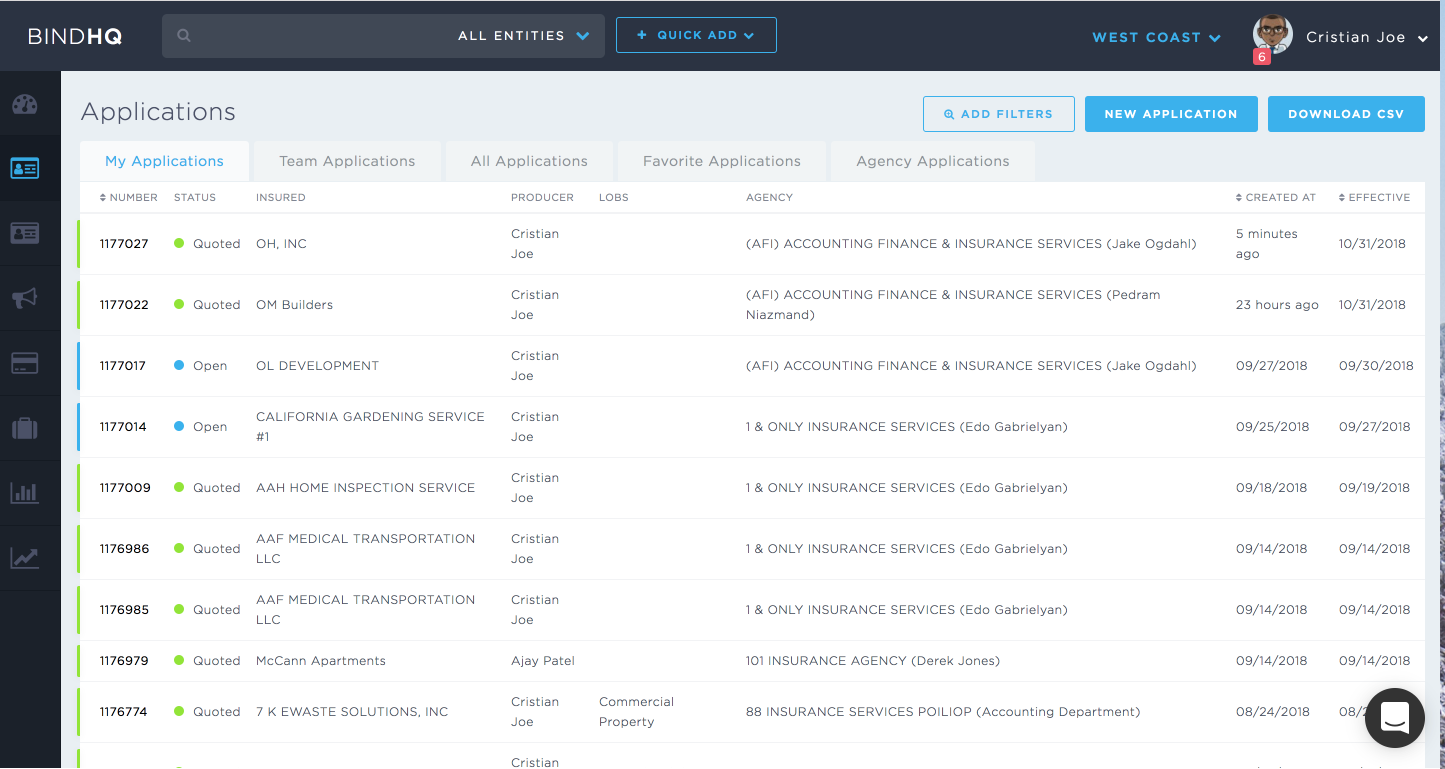1445x769 pixels.
Task: Switch to the Agency Applications tab
Action: click(x=933, y=161)
